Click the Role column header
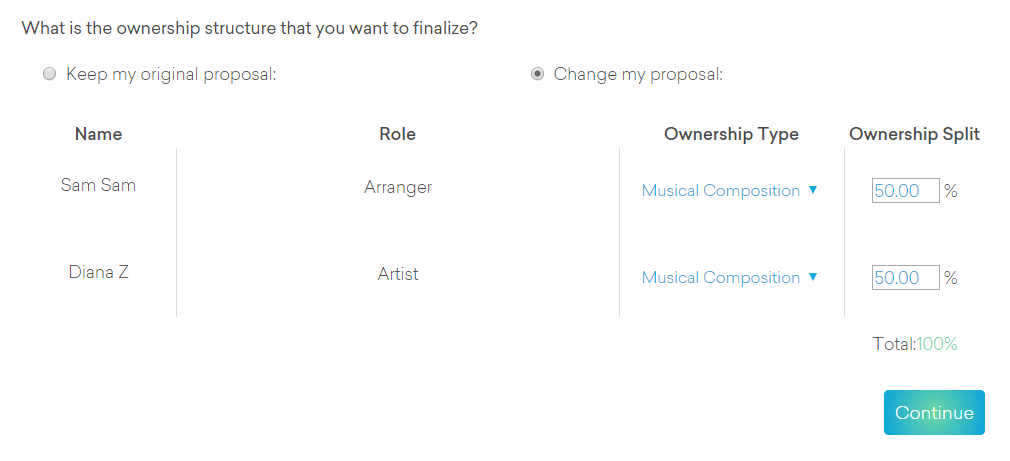The width and height of the screenshot is (1010, 461). [397, 134]
